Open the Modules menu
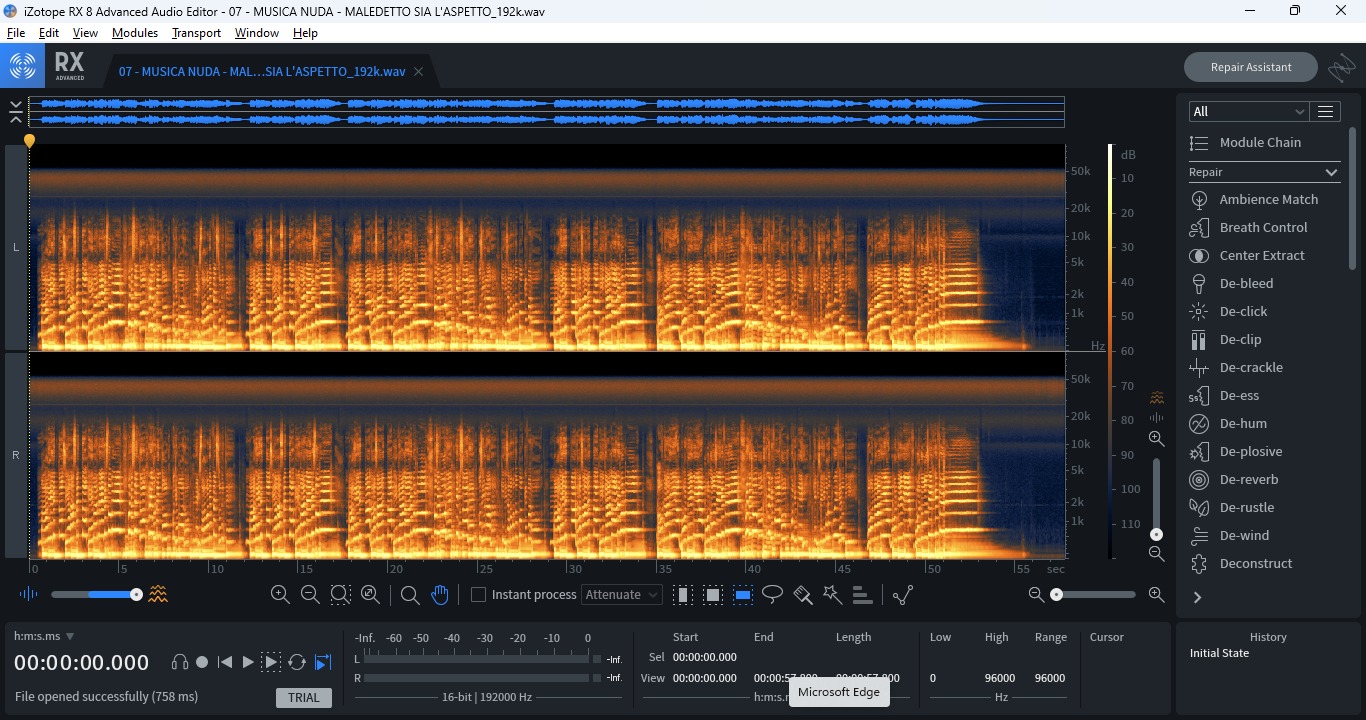1366x720 pixels. [x=135, y=33]
